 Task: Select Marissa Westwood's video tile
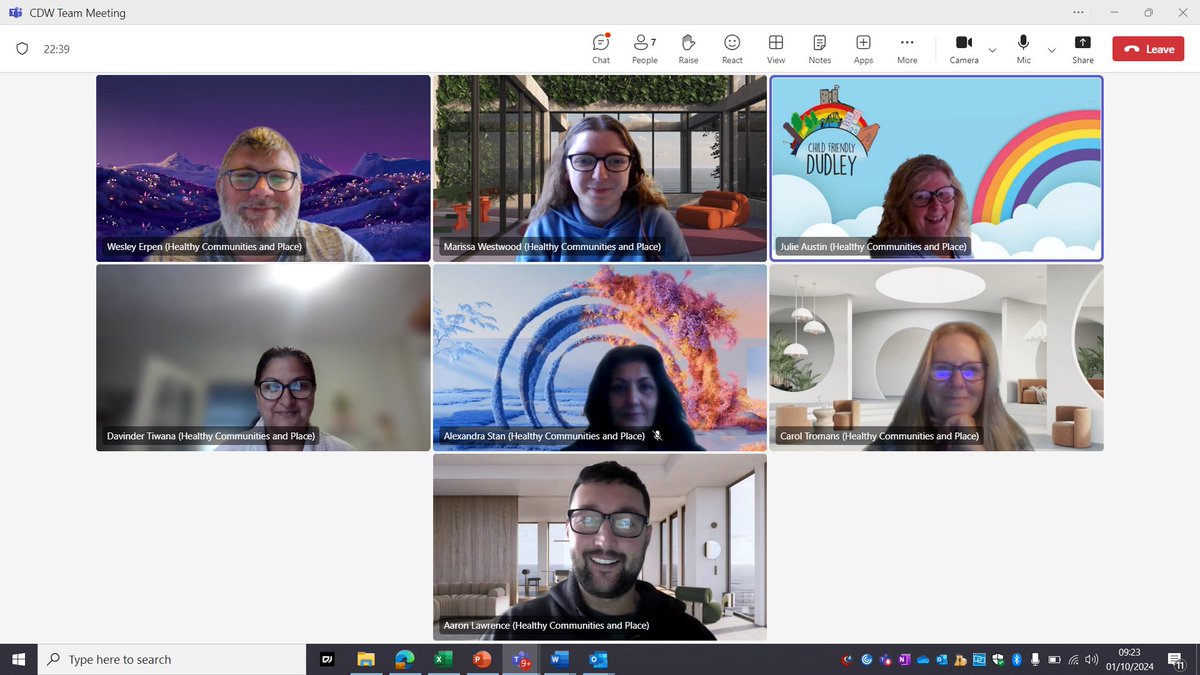(600, 168)
